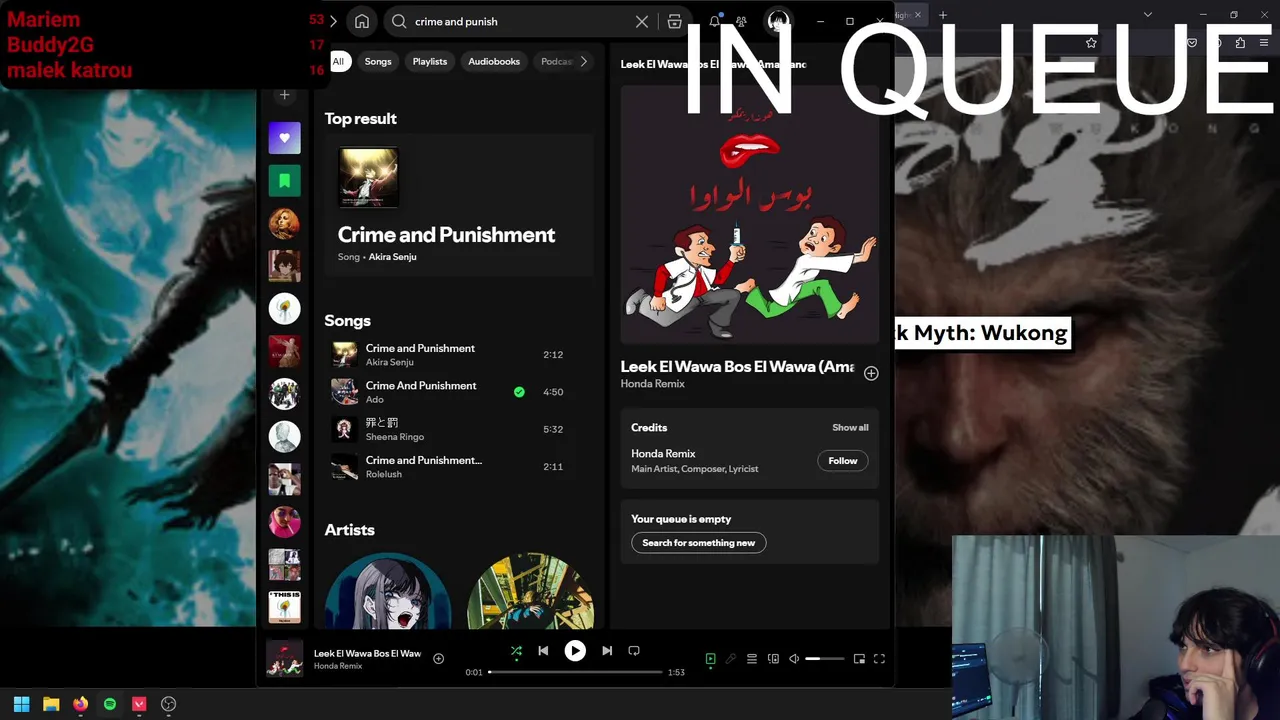This screenshot has width=1280, height=720.
Task: Select Crime and Punishment by Akira Senju row
Action: pos(459,355)
